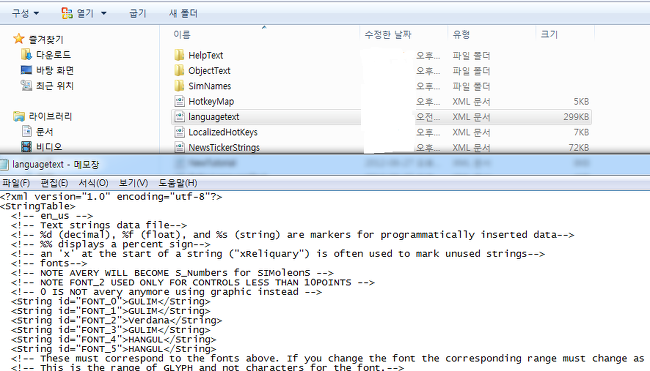Image resolution: width=650 pixels, height=371 pixels.
Task: Select the HelpText folder name
Action: 206,55
